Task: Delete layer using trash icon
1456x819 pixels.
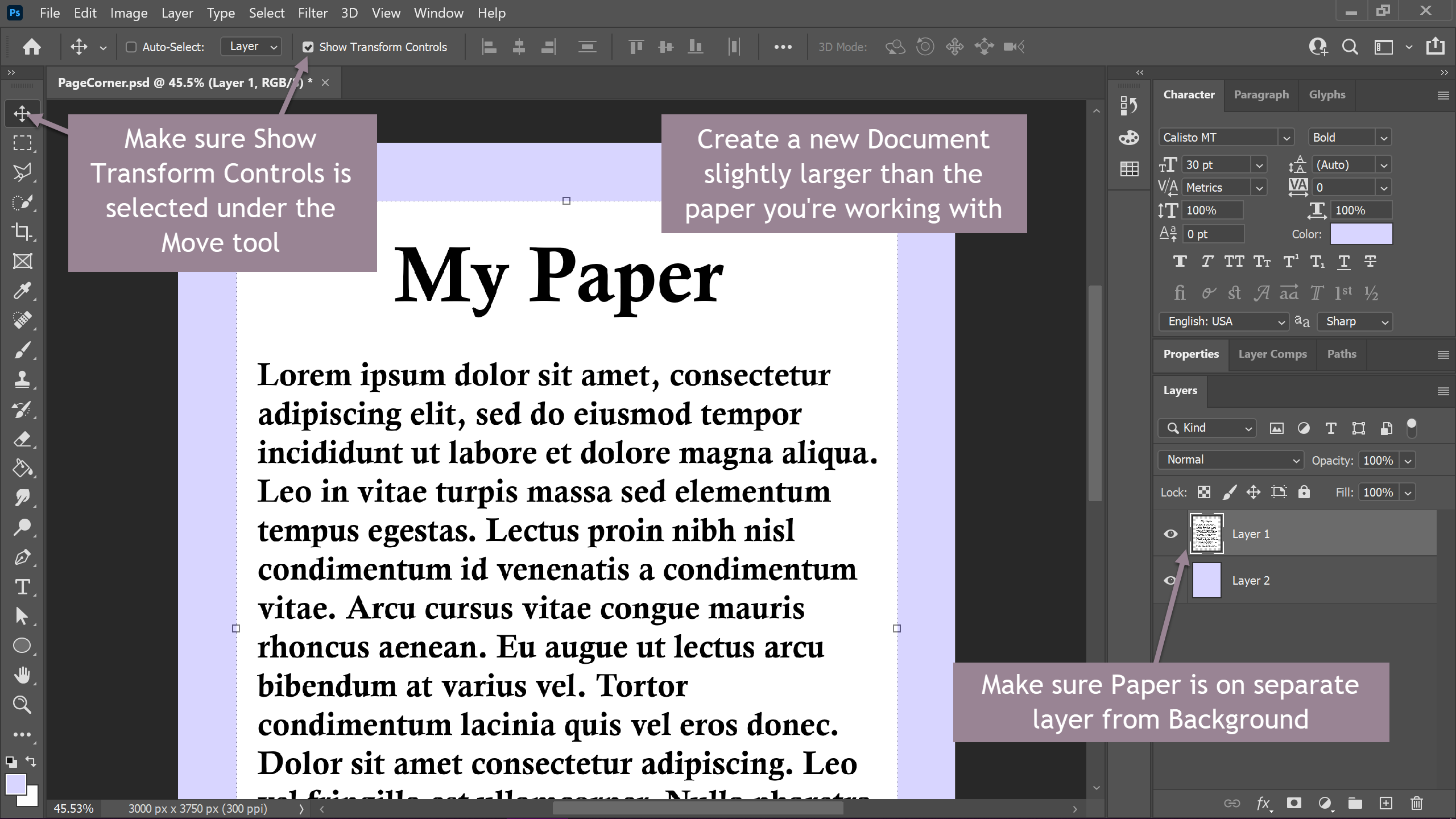Action: coord(1416,803)
